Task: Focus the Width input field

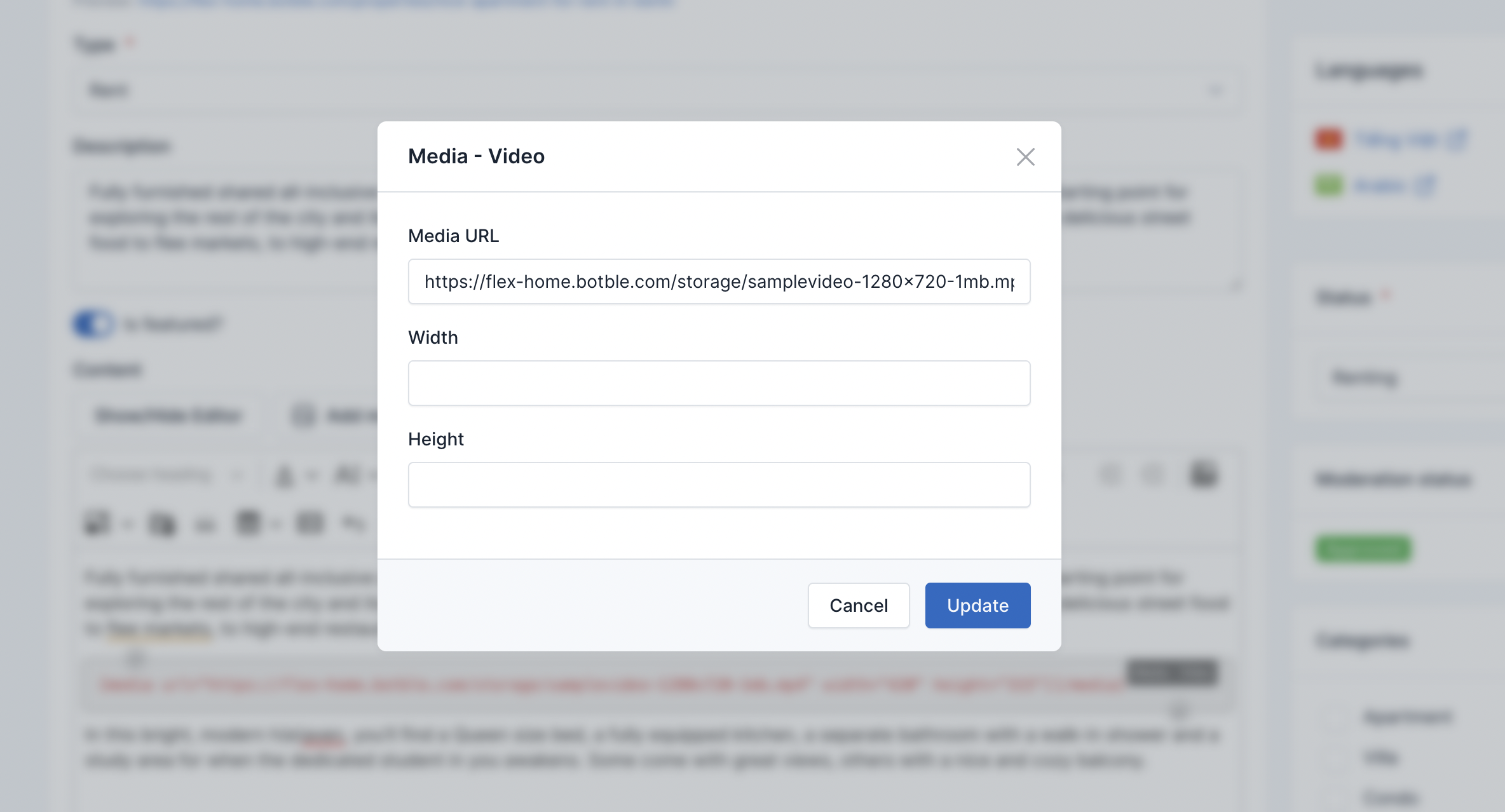Action: (x=719, y=383)
